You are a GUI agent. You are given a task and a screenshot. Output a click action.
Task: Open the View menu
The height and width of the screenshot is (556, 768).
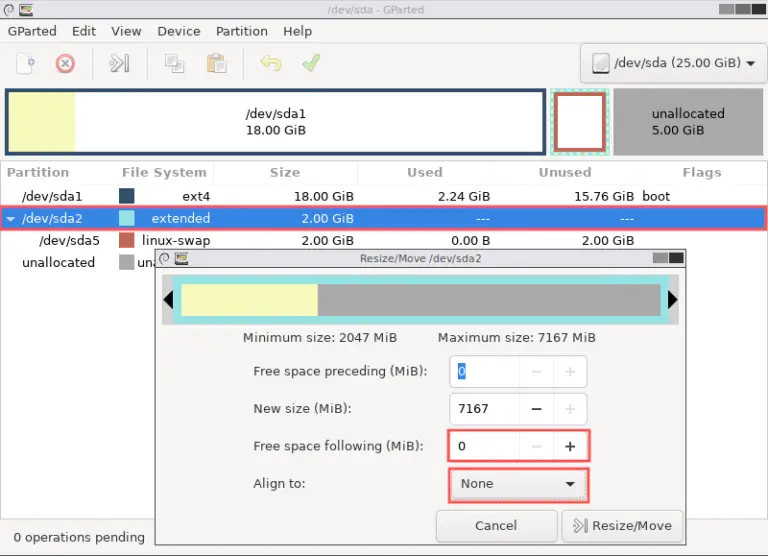pyautogui.click(x=126, y=31)
